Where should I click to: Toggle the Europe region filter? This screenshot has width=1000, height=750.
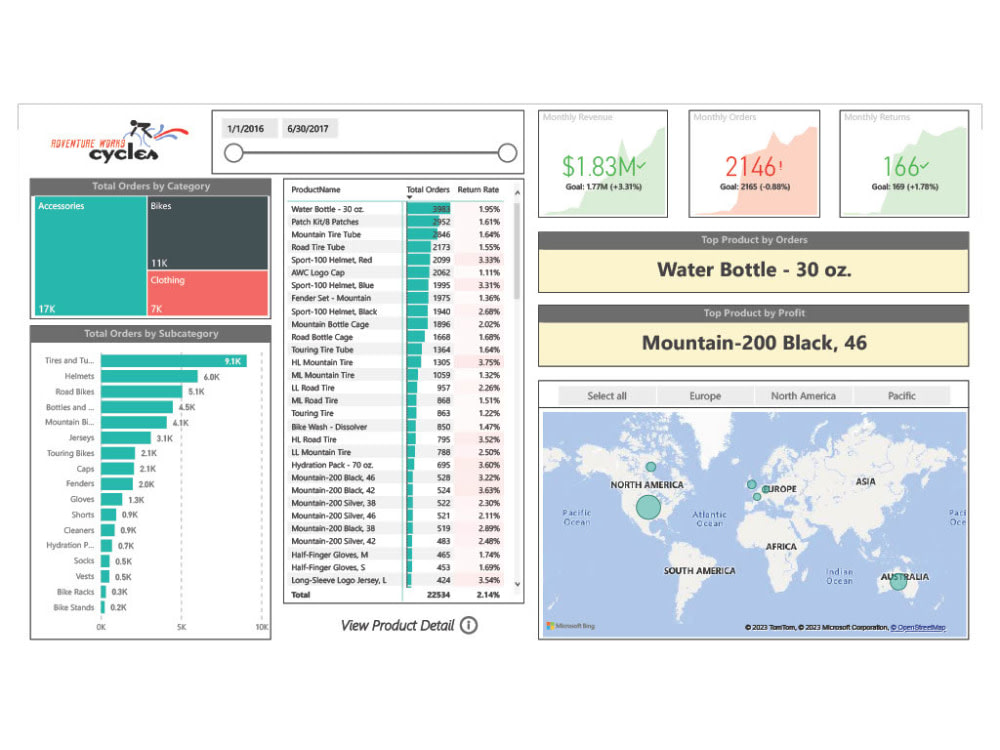coord(704,396)
